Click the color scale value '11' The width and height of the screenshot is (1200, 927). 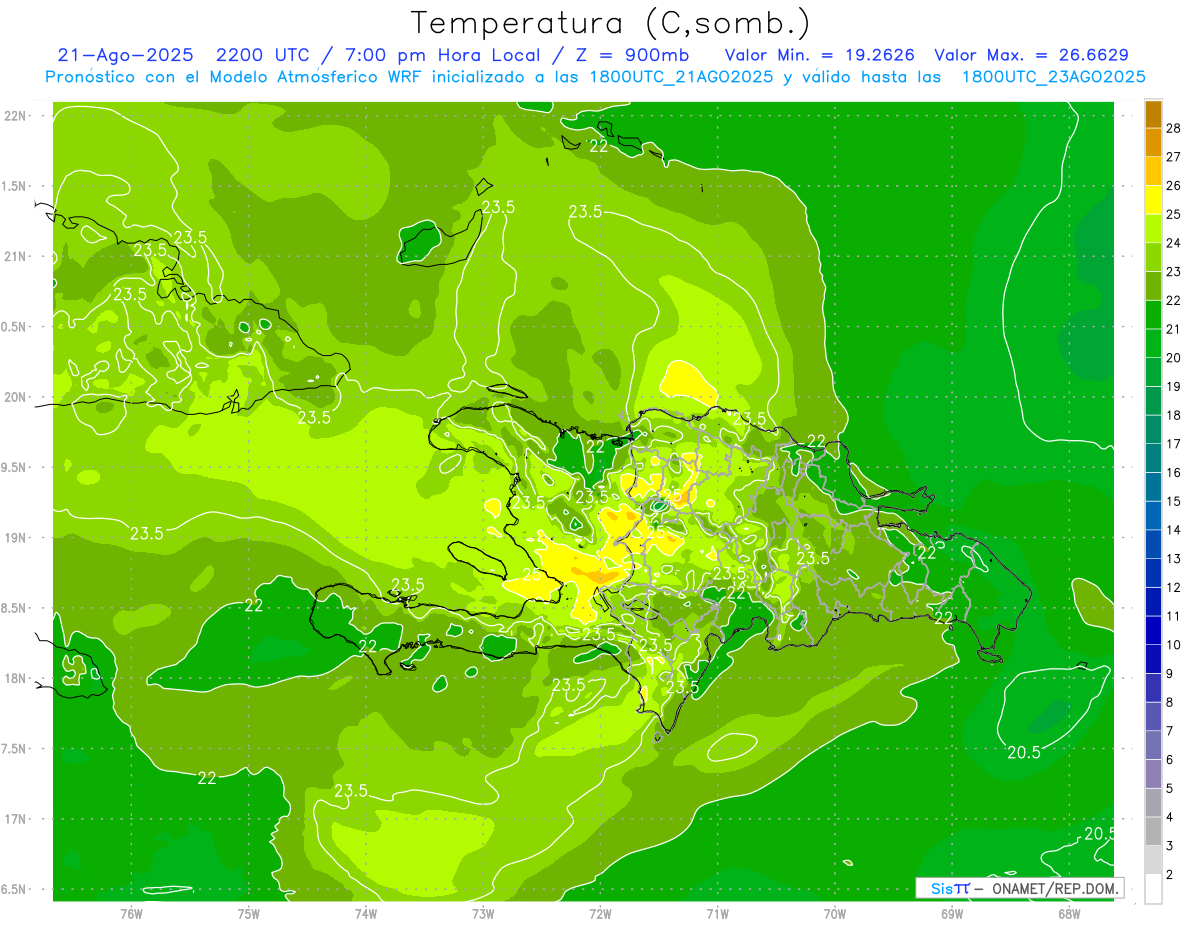tap(1174, 616)
